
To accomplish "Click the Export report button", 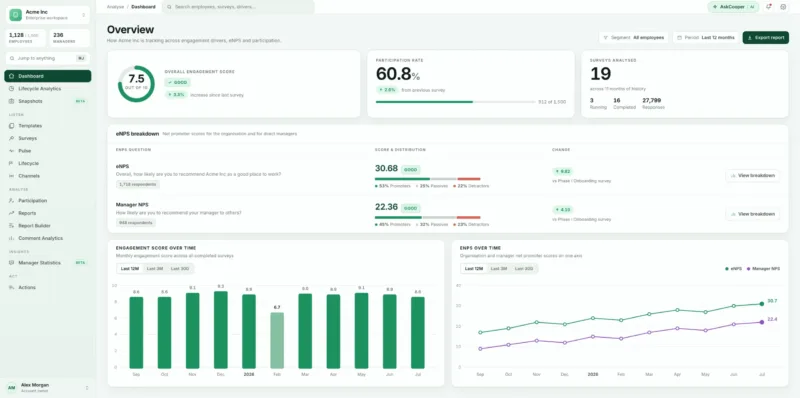I will click(766, 38).
